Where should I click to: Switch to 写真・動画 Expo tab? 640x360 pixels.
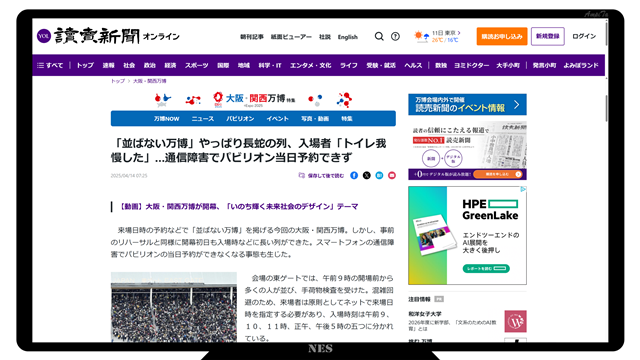(315, 119)
